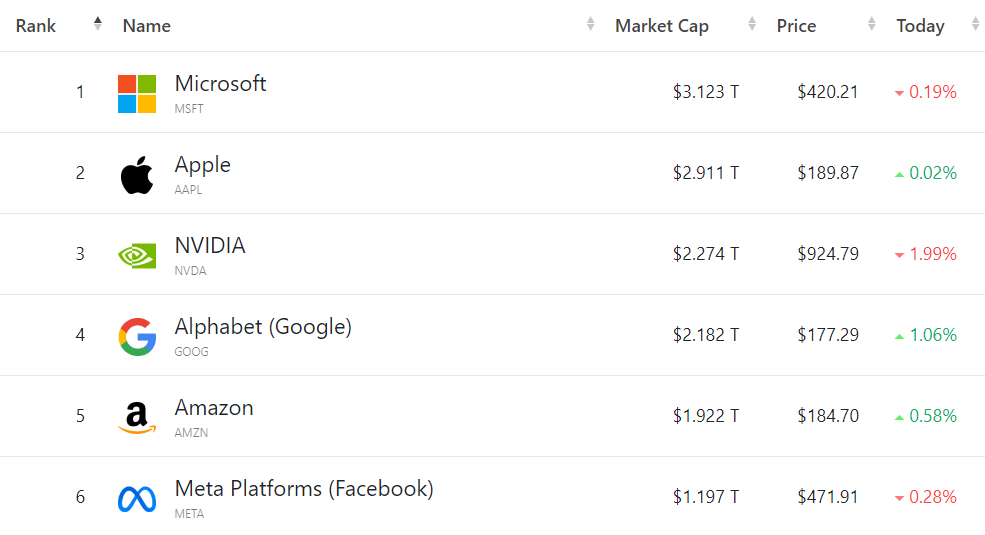Sort table by Rank arrows
The height and width of the screenshot is (535, 985).
(x=97, y=24)
